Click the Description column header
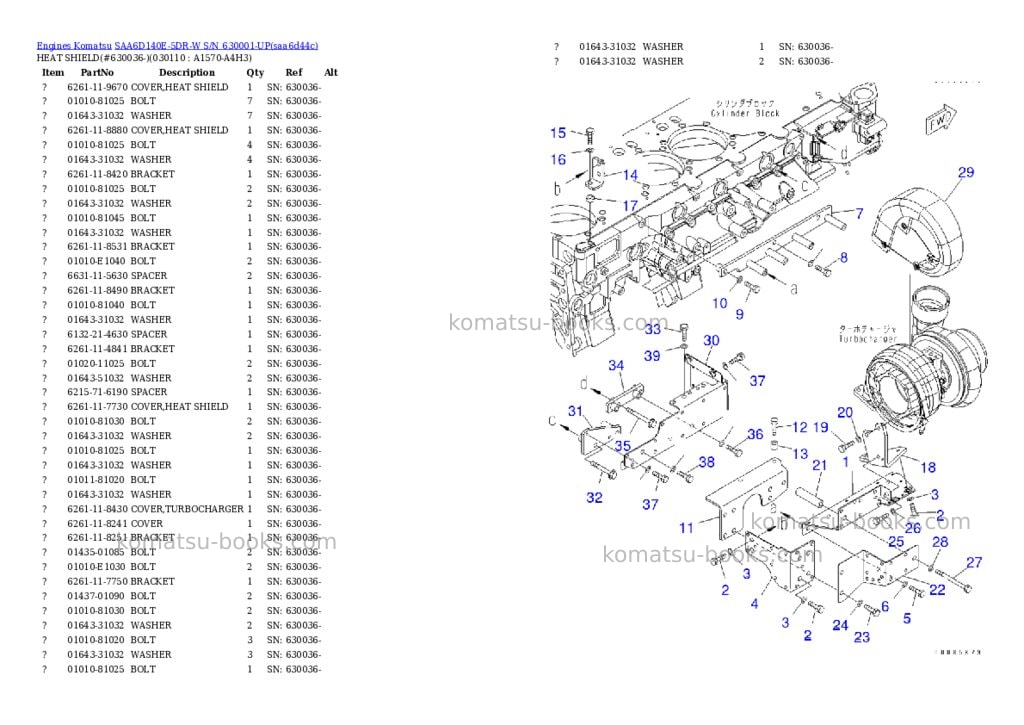 [x=186, y=72]
